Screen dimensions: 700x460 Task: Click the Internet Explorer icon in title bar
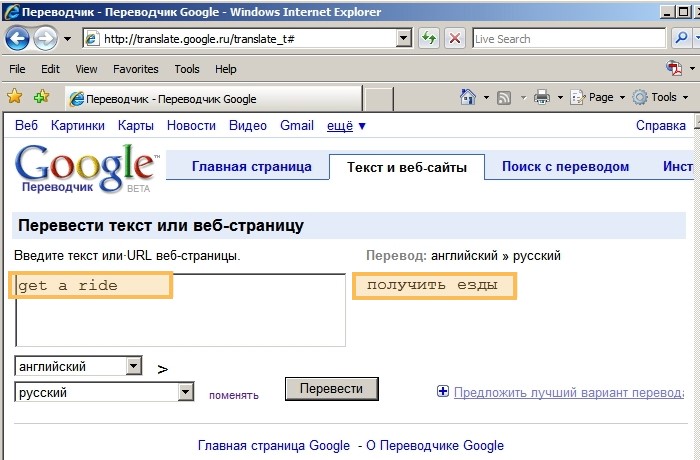pyautogui.click(x=11, y=11)
